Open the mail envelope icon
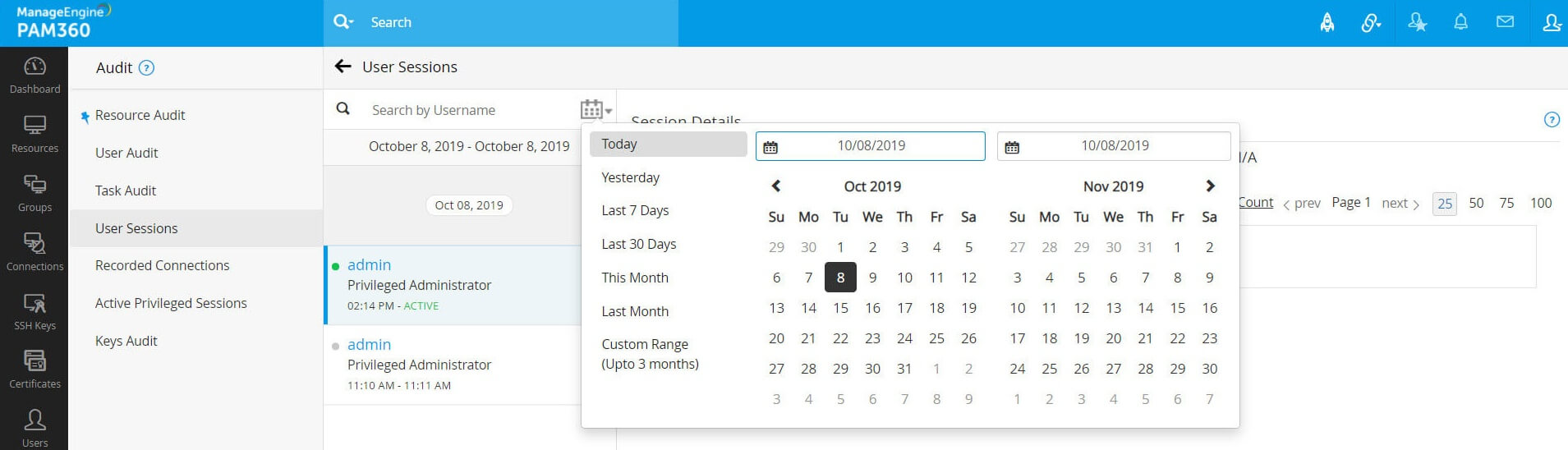1568x450 pixels. coord(1505,22)
